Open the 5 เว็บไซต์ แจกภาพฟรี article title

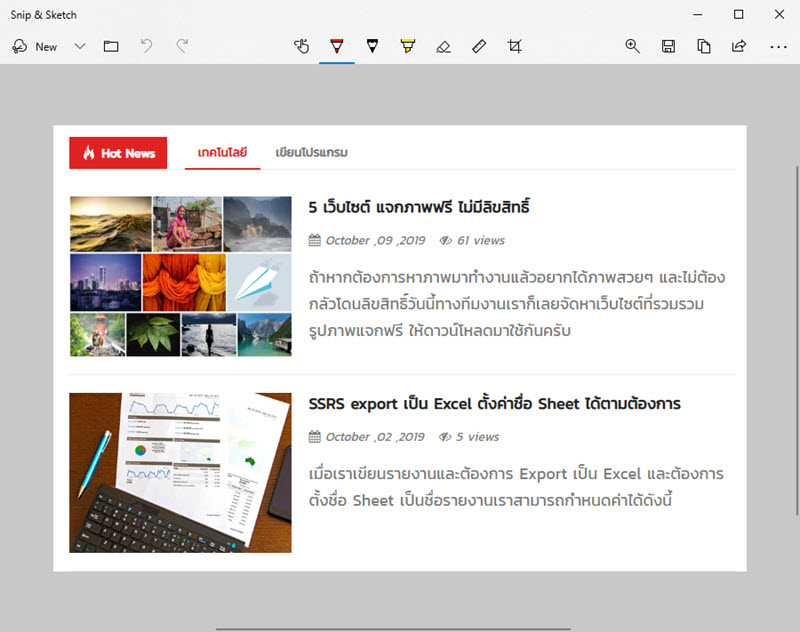coord(419,207)
